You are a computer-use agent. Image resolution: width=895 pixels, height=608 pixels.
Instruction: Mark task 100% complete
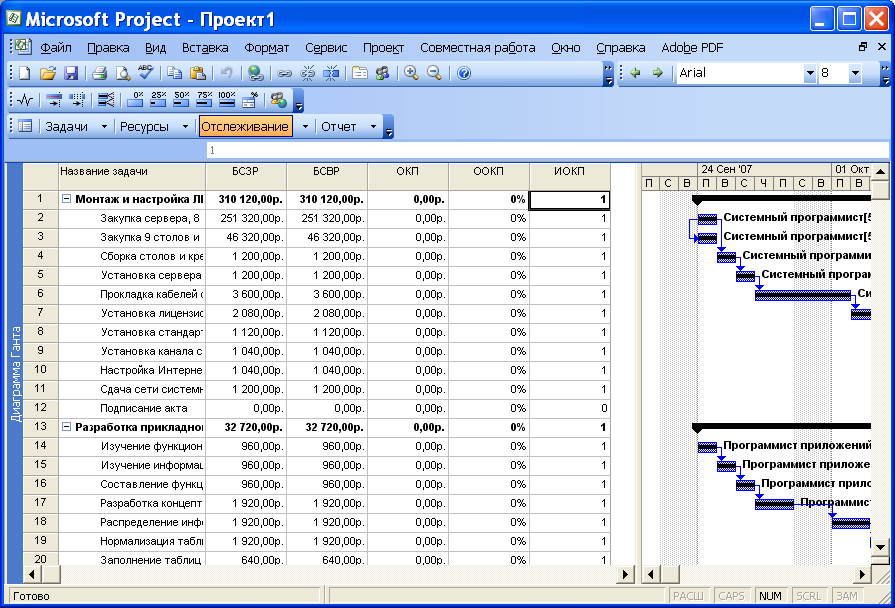click(x=227, y=100)
